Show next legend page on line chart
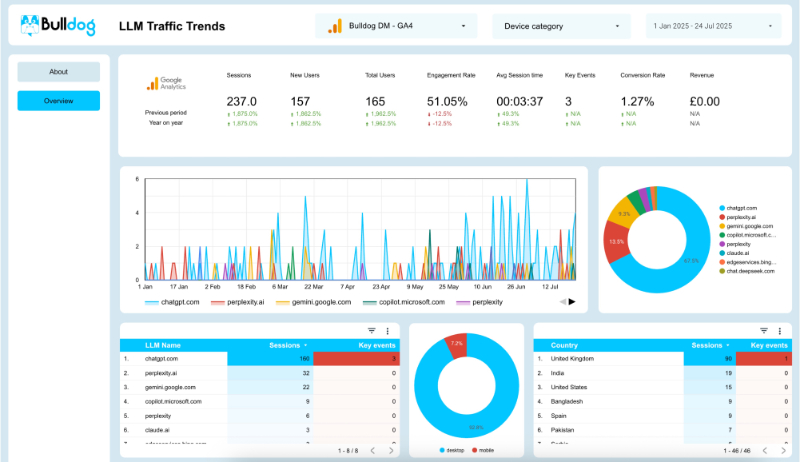 point(572,302)
